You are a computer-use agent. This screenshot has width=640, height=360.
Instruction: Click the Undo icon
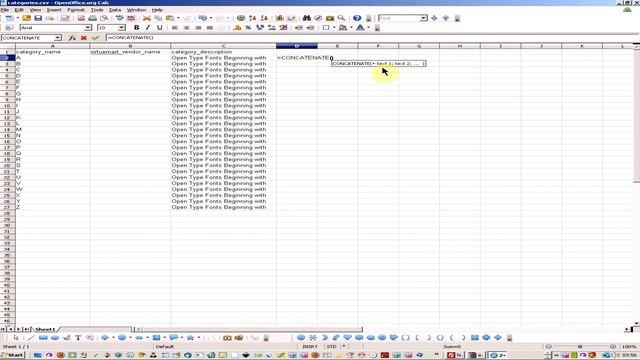[202, 18]
